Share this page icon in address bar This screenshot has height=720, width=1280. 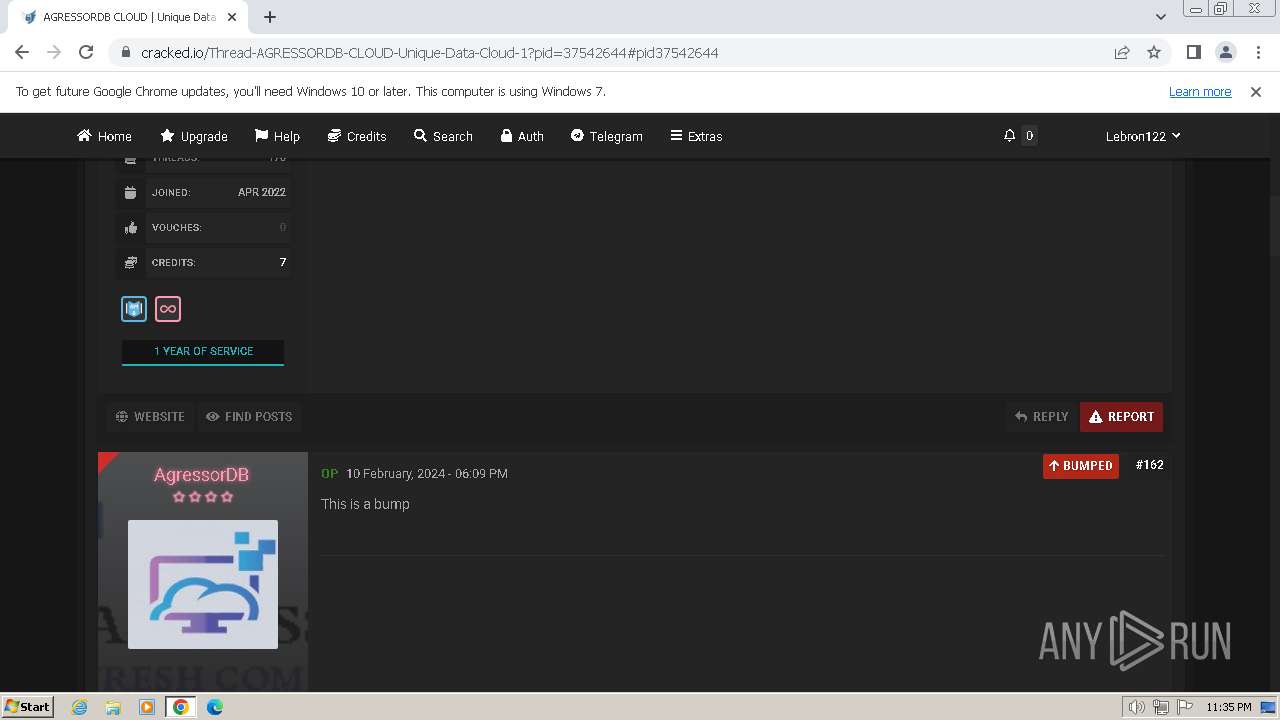(1122, 52)
